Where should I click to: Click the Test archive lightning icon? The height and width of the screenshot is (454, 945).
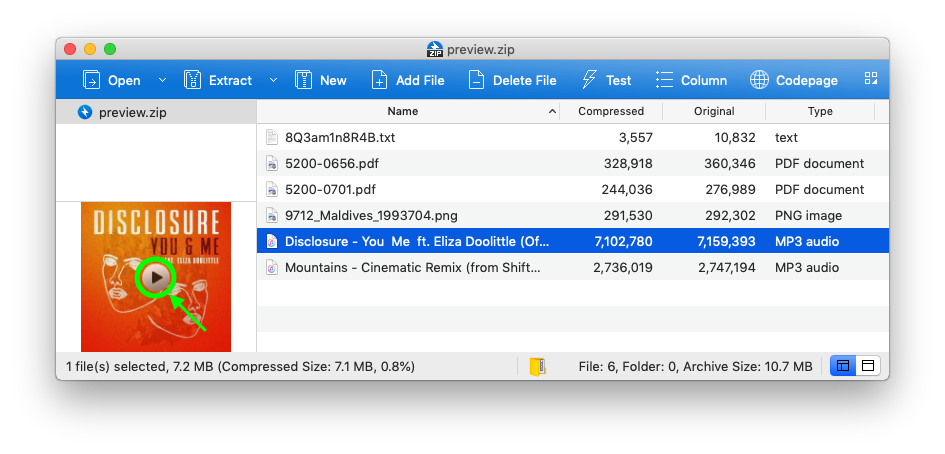coord(589,80)
